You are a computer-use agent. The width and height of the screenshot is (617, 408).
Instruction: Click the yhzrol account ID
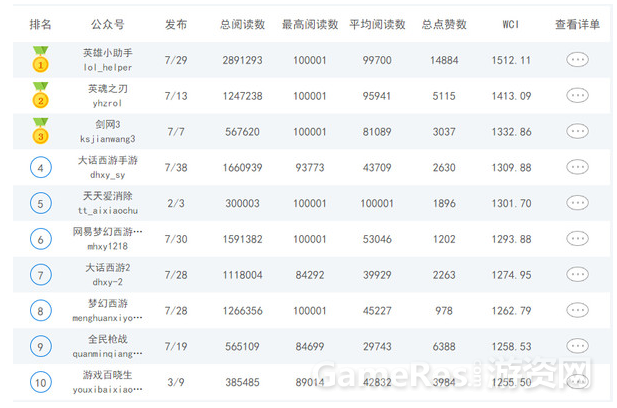point(108,103)
